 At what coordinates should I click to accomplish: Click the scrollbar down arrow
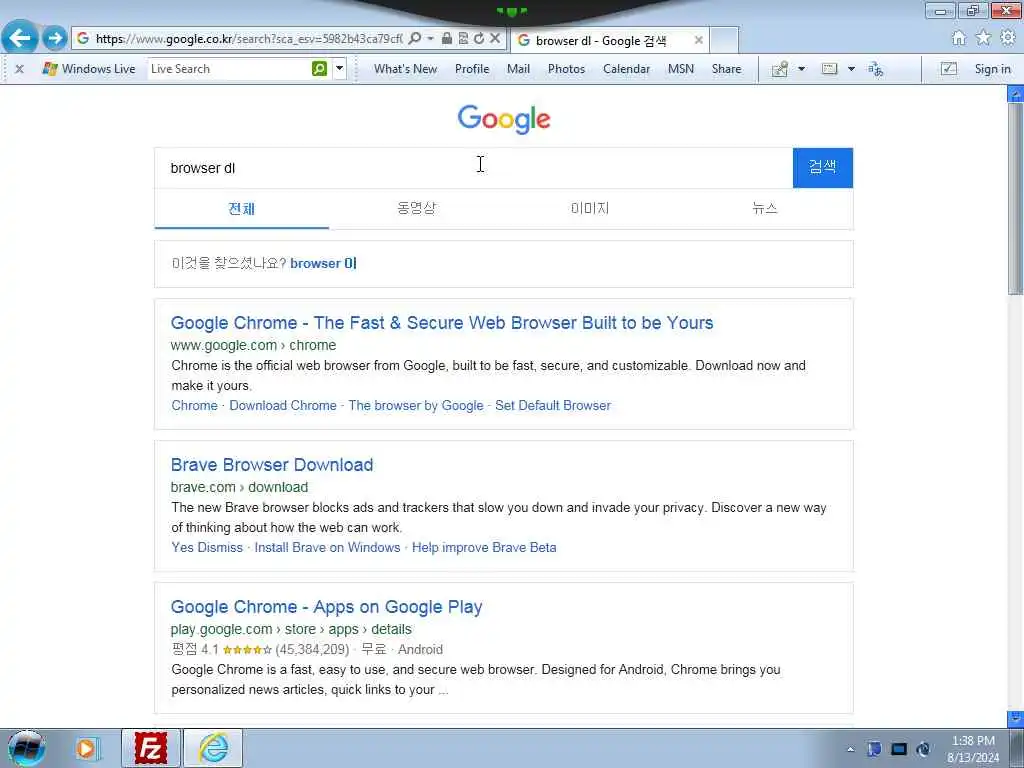coord(1016,718)
